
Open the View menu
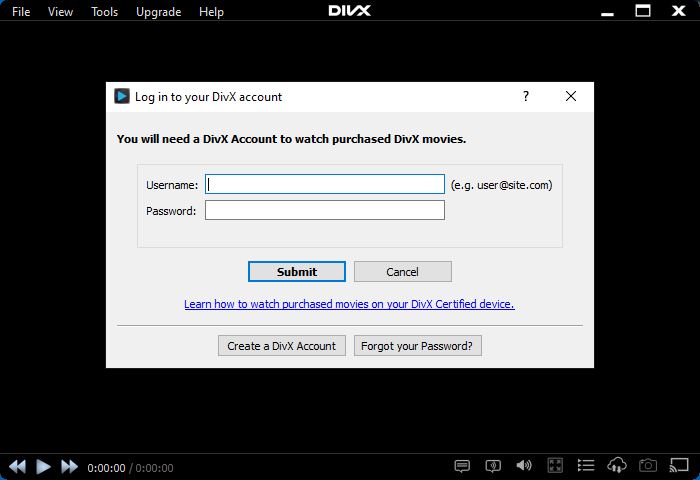click(60, 12)
